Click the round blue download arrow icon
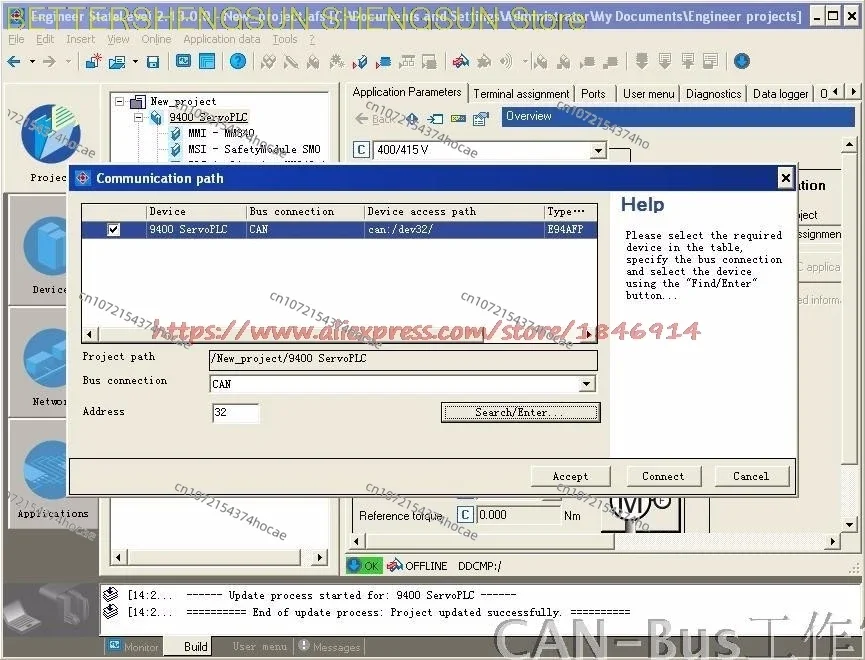Image resolution: width=865 pixels, height=660 pixels. click(741, 61)
